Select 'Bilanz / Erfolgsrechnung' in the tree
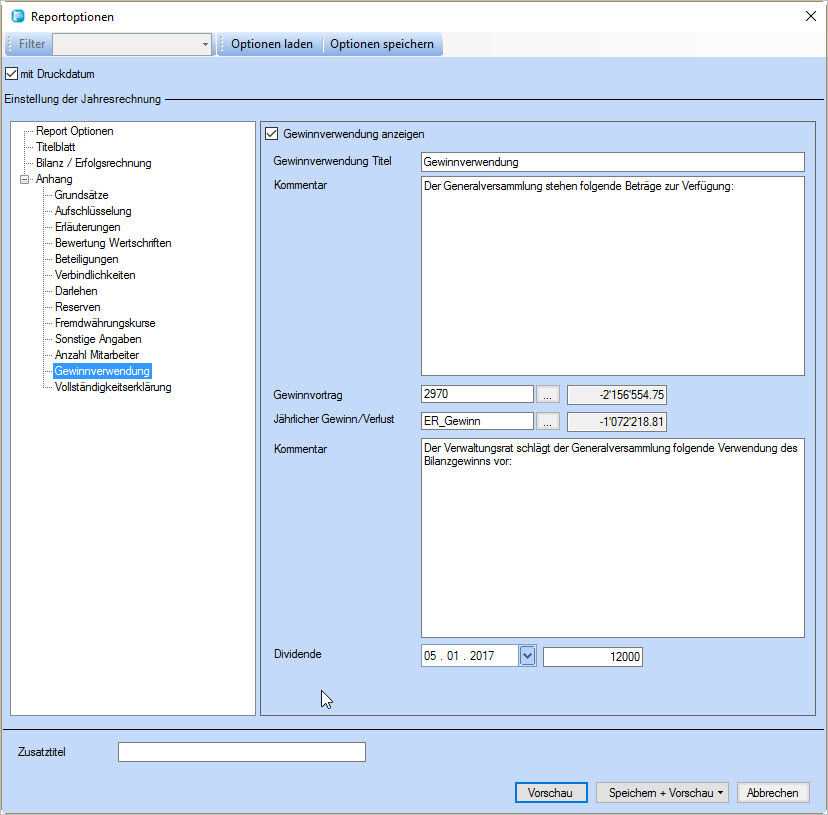This screenshot has height=815, width=828. (x=94, y=163)
